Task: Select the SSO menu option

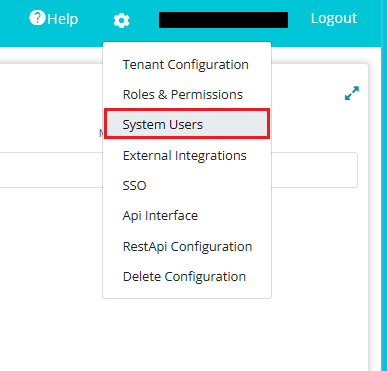Action: [x=134, y=186]
